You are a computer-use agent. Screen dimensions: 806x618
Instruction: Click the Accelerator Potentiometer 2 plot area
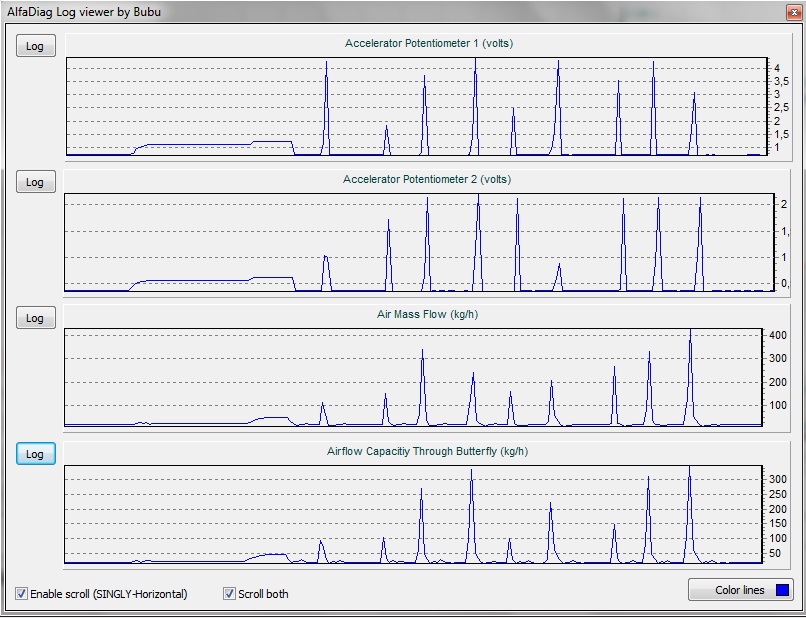419,243
